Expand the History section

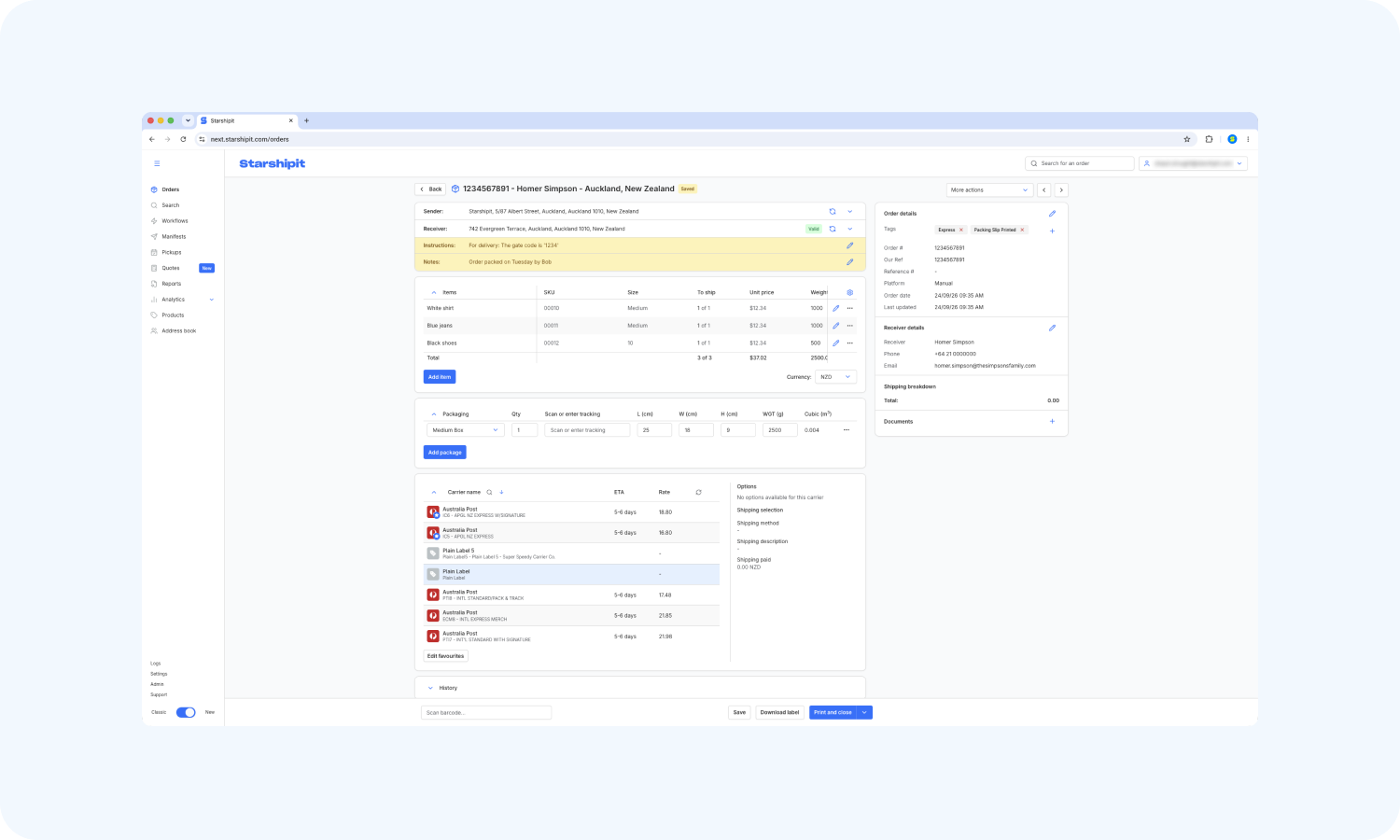430,688
